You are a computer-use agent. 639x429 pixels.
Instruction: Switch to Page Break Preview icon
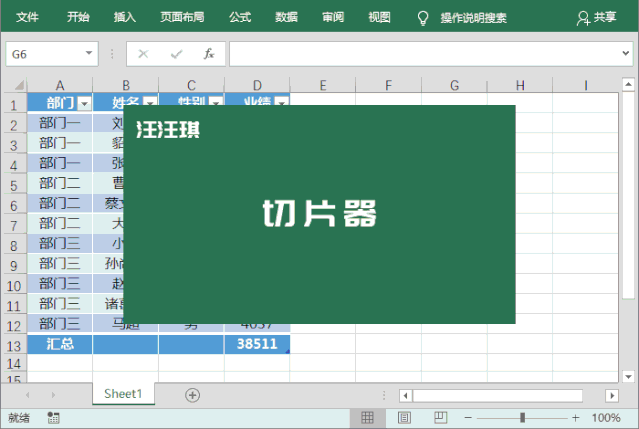coord(441,418)
